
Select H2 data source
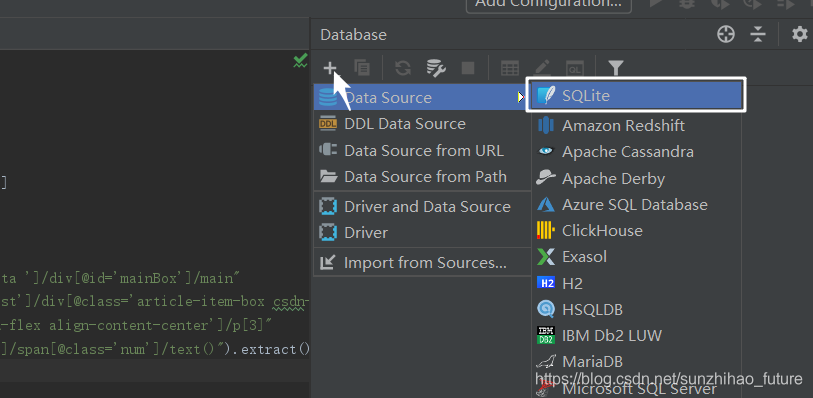(636, 283)
